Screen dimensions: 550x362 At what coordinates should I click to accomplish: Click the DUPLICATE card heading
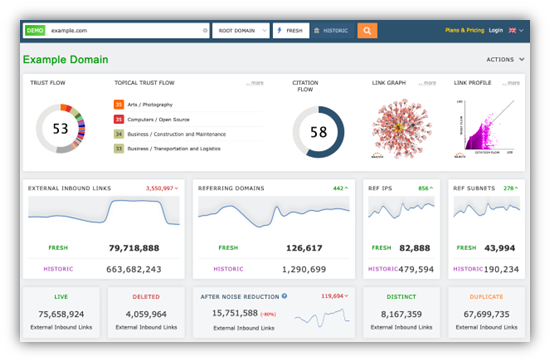[487, 297]
